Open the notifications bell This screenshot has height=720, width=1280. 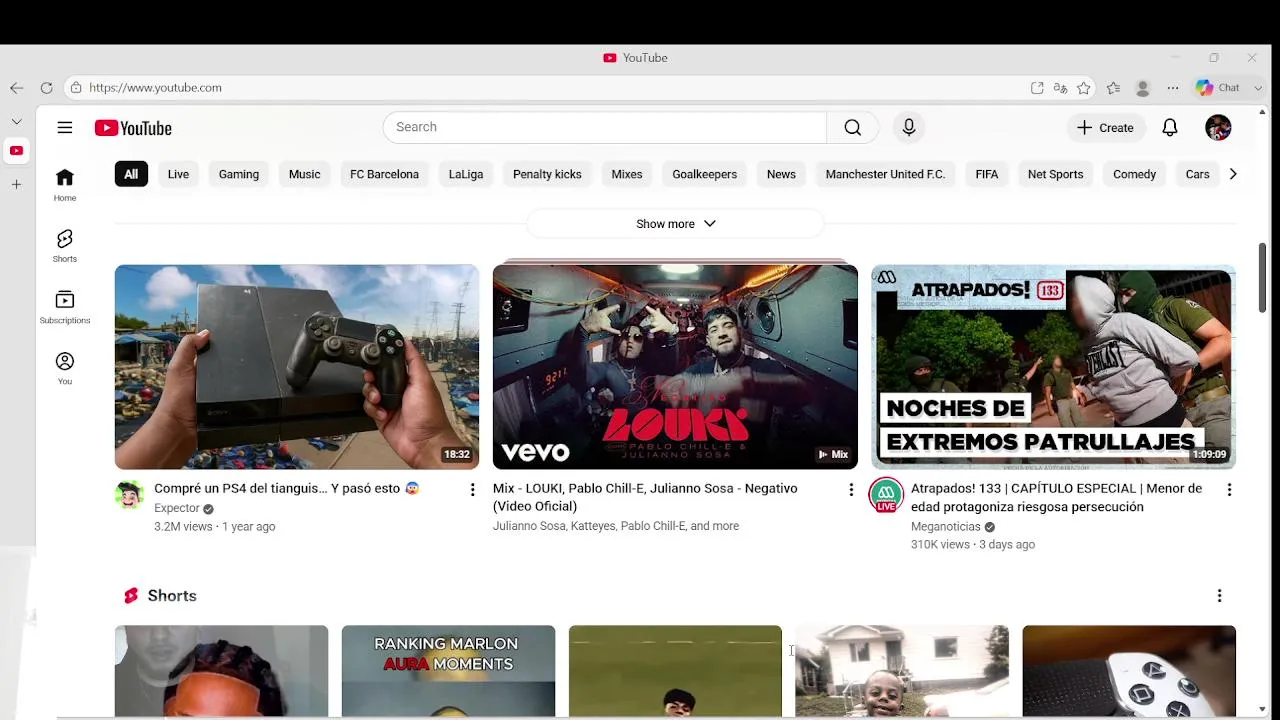click(x=1170, y=128)
